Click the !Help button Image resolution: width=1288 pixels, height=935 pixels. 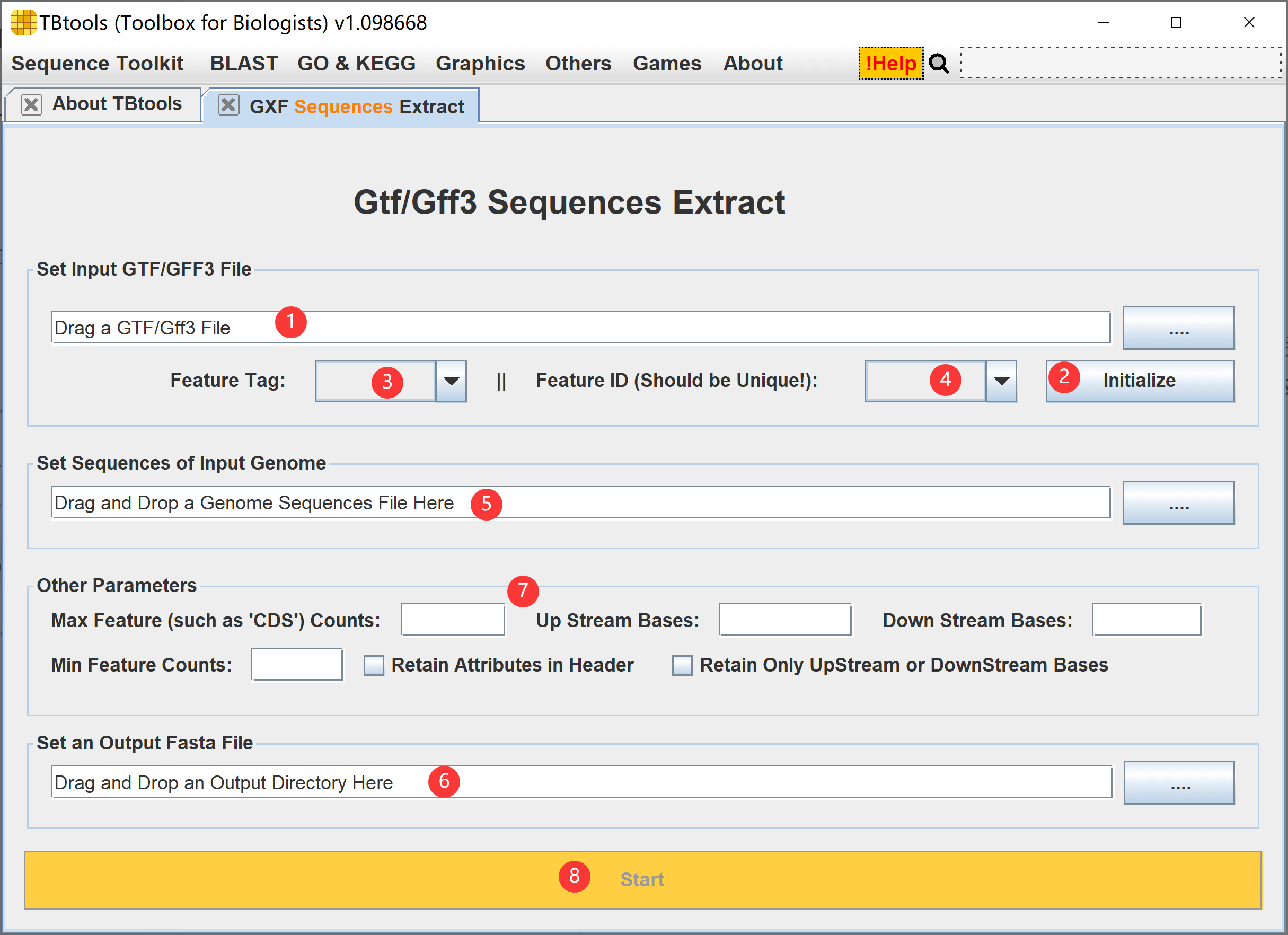(890, 63)
